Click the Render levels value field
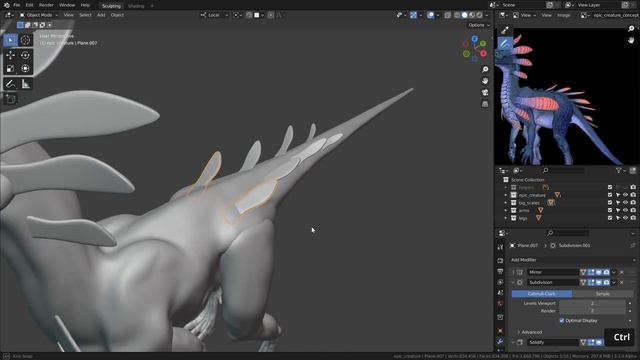 click(x=592, y=311)
